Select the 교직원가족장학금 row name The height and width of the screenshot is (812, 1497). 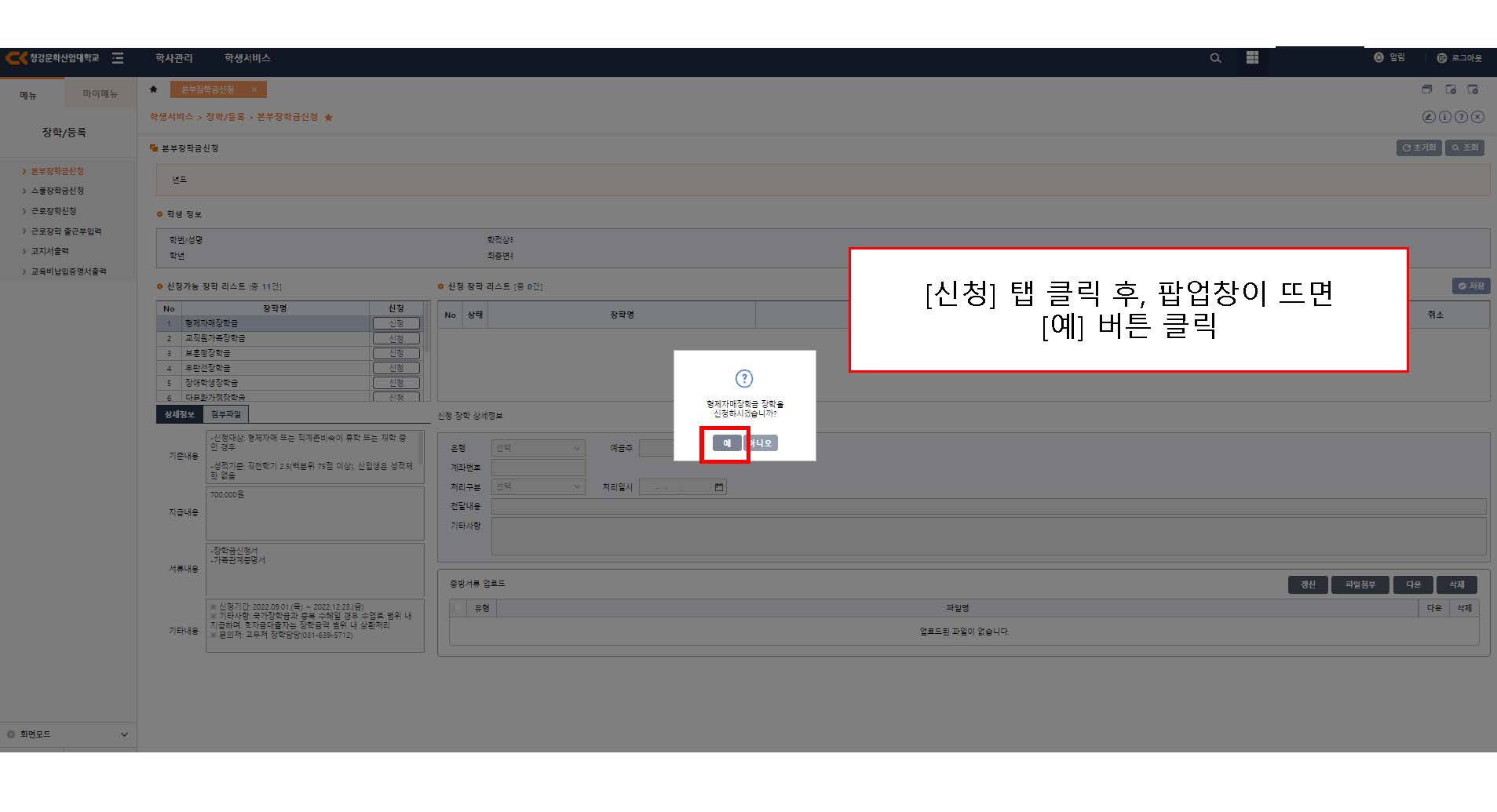[215, 338]
